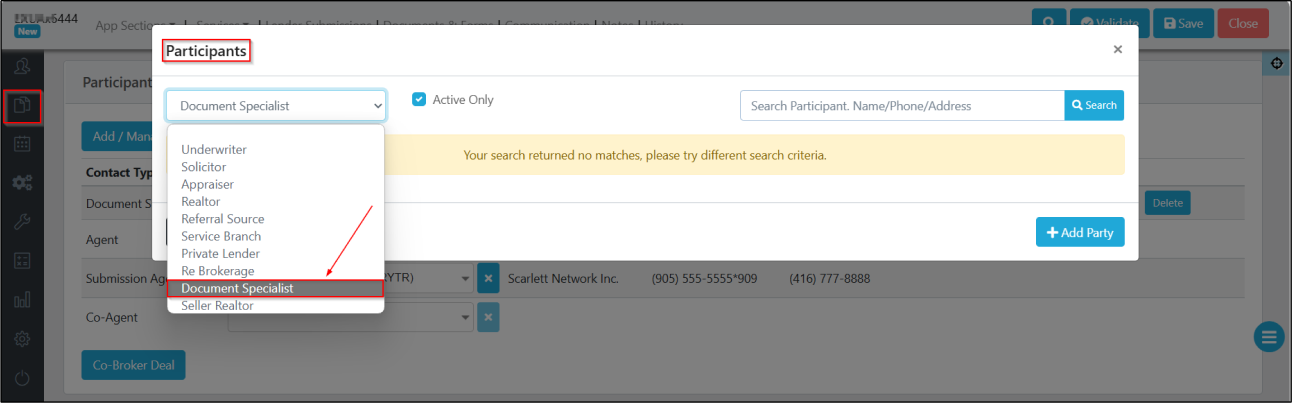This screenshot has width=1292, height=403.
Task: Click the power icon at sidebar bottom
Action: pos(22,379)
